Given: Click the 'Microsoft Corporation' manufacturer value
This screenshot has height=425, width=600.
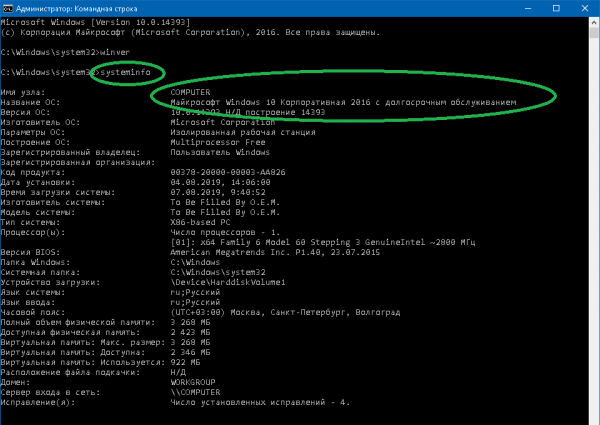Looking at the screenshot, I should pyautogui.click(x=223, y=122).
